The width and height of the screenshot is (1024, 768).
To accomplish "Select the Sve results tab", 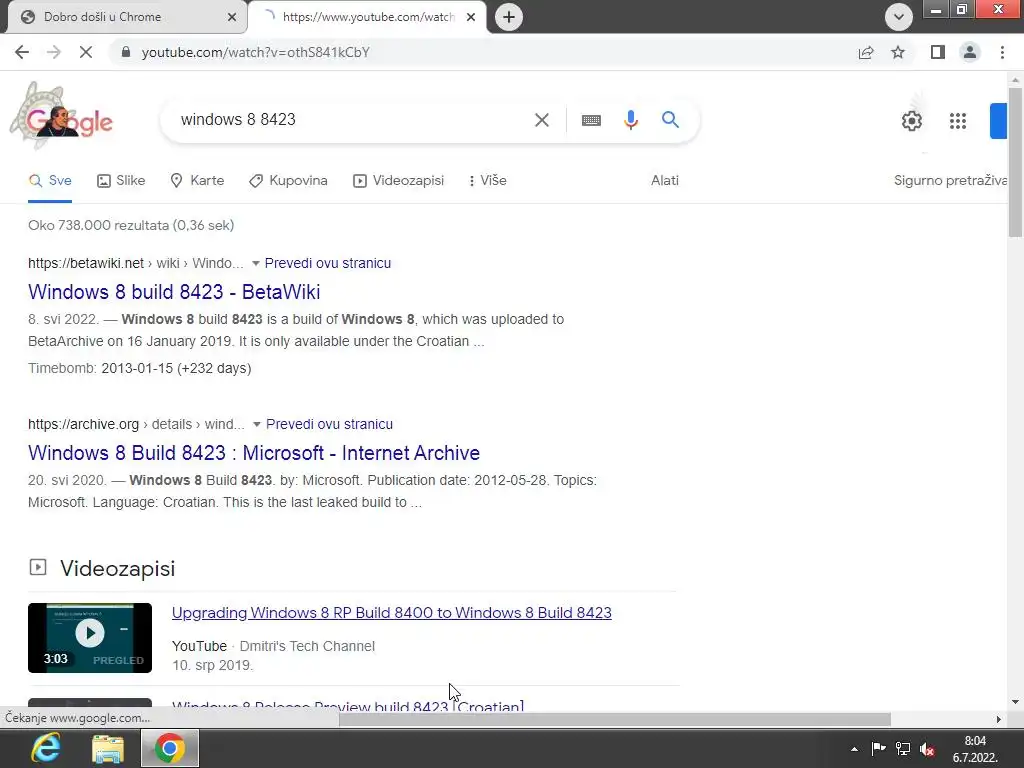I will [x=50, y=181].
